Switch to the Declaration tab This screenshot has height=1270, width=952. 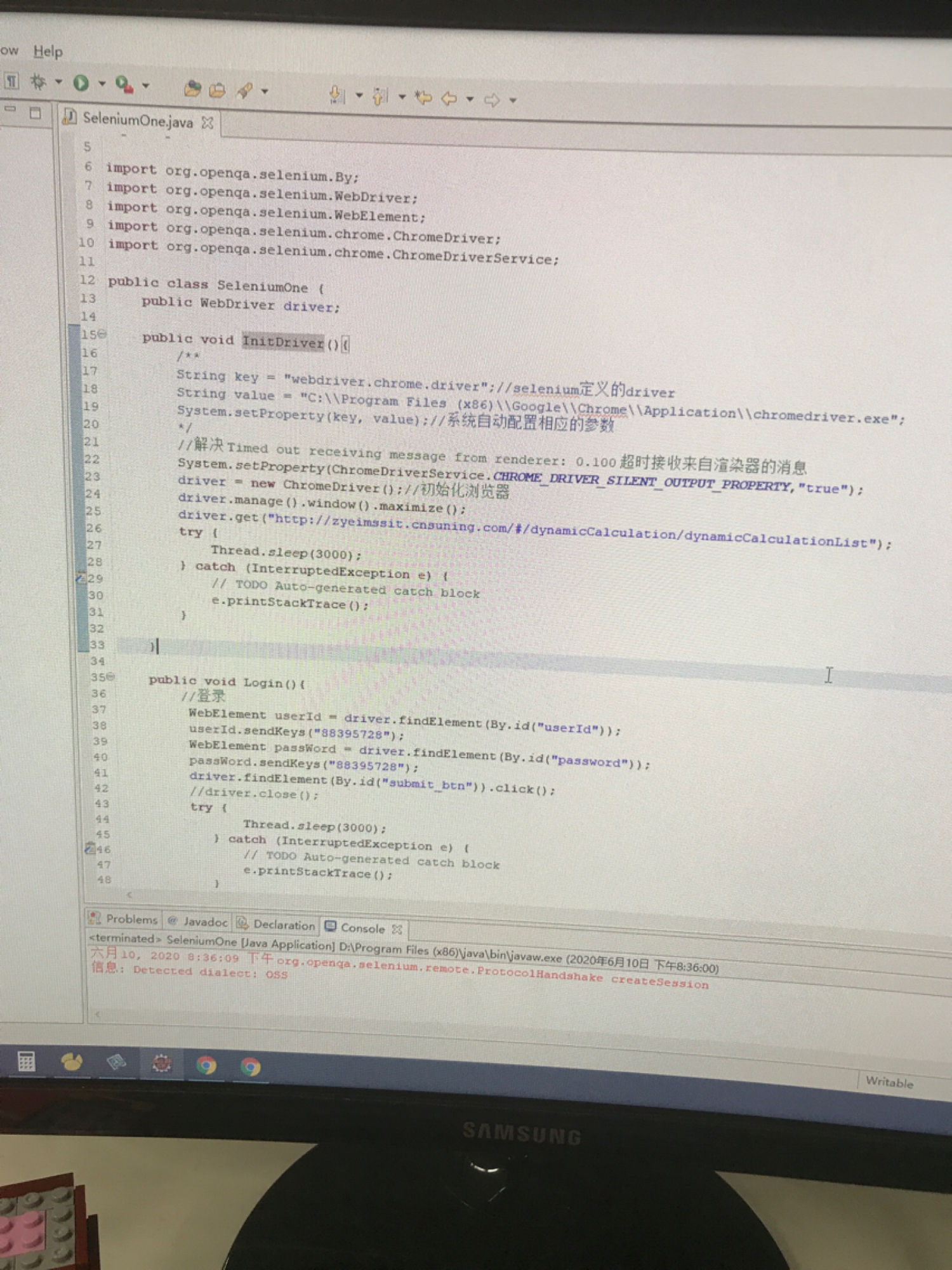[276, 925]
